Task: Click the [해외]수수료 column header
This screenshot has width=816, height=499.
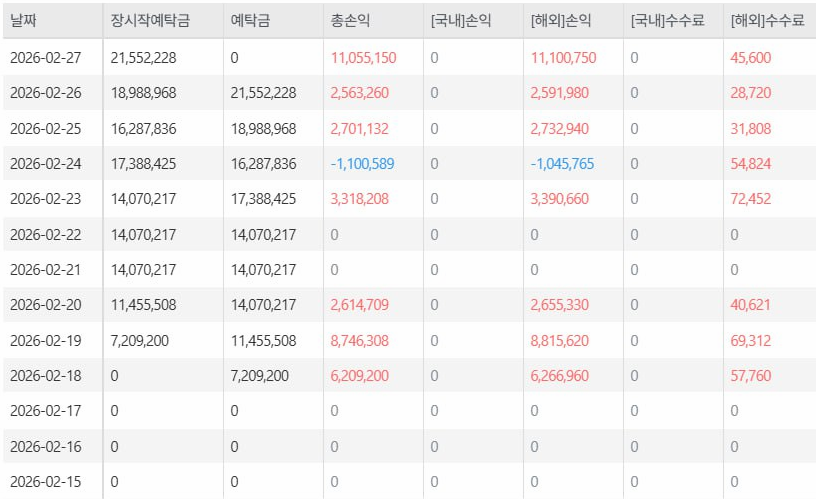Action: click(x=767, y=20)
